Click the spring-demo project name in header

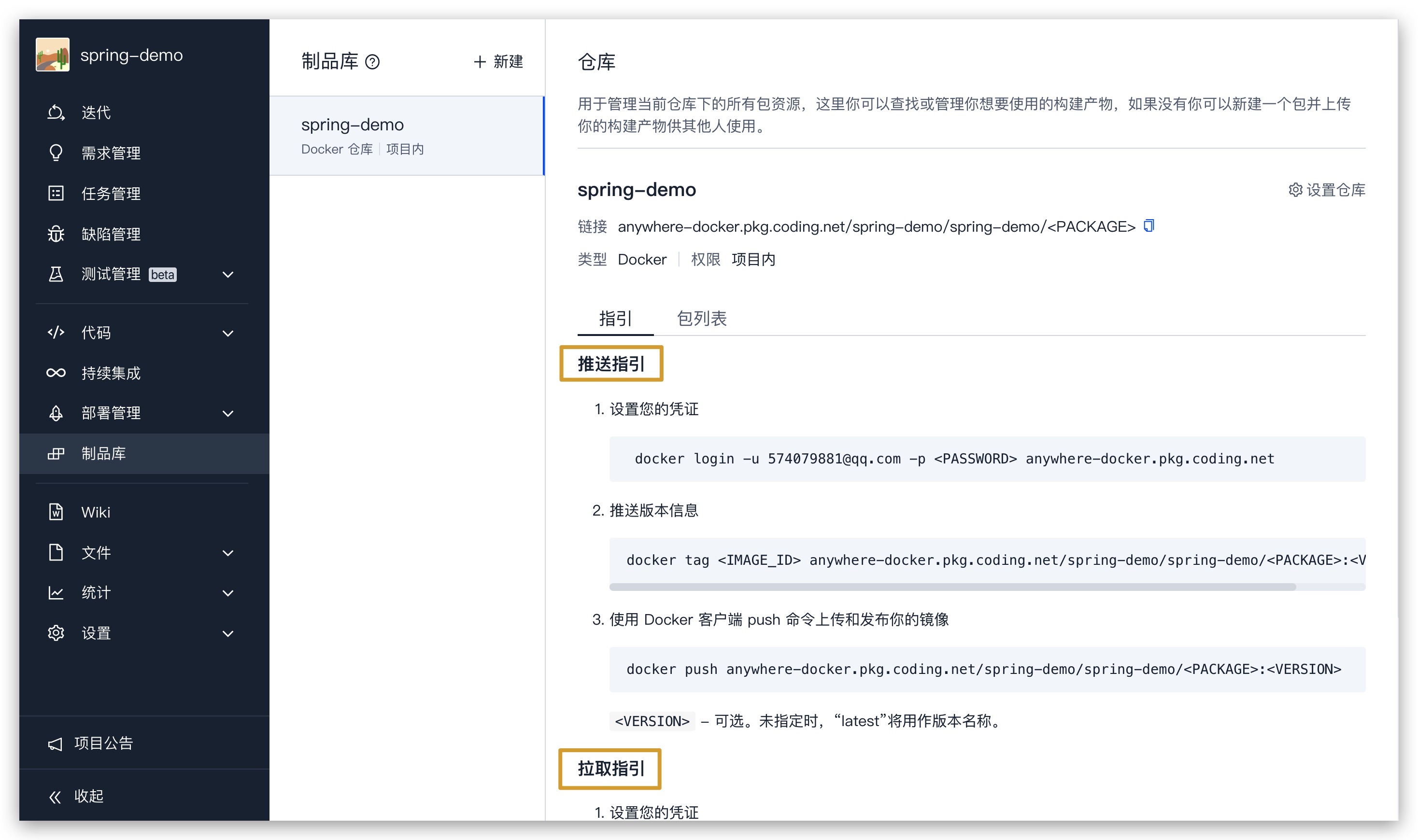131,55
